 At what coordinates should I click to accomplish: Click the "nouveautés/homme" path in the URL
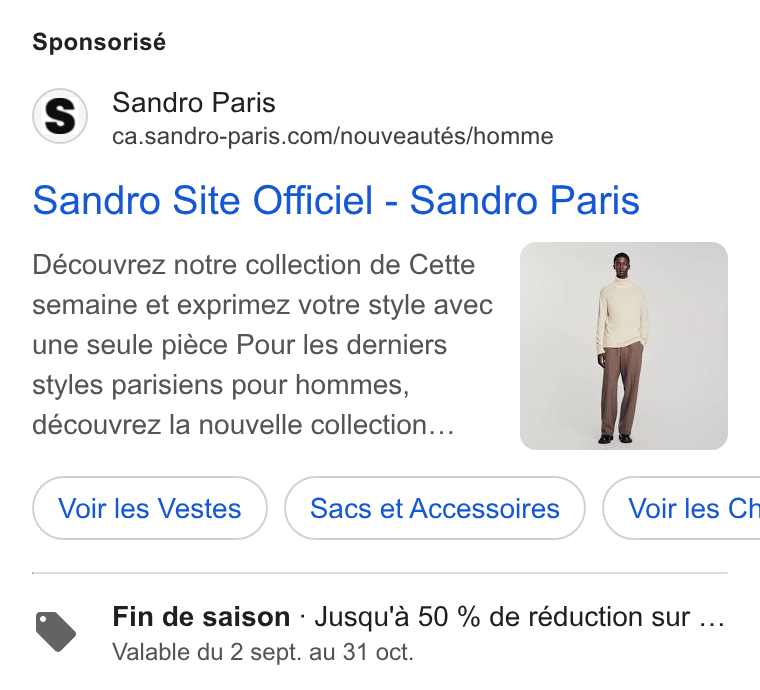click(446, 136)
